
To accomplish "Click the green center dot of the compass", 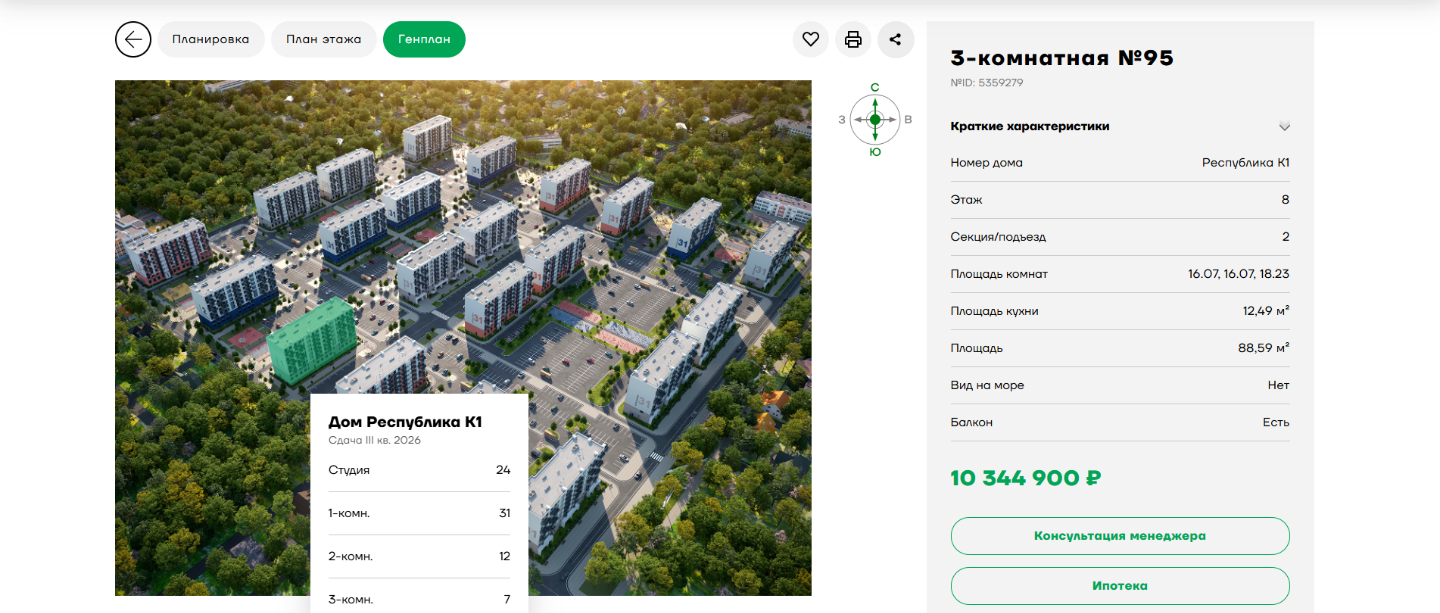I will tap(875, 120).
